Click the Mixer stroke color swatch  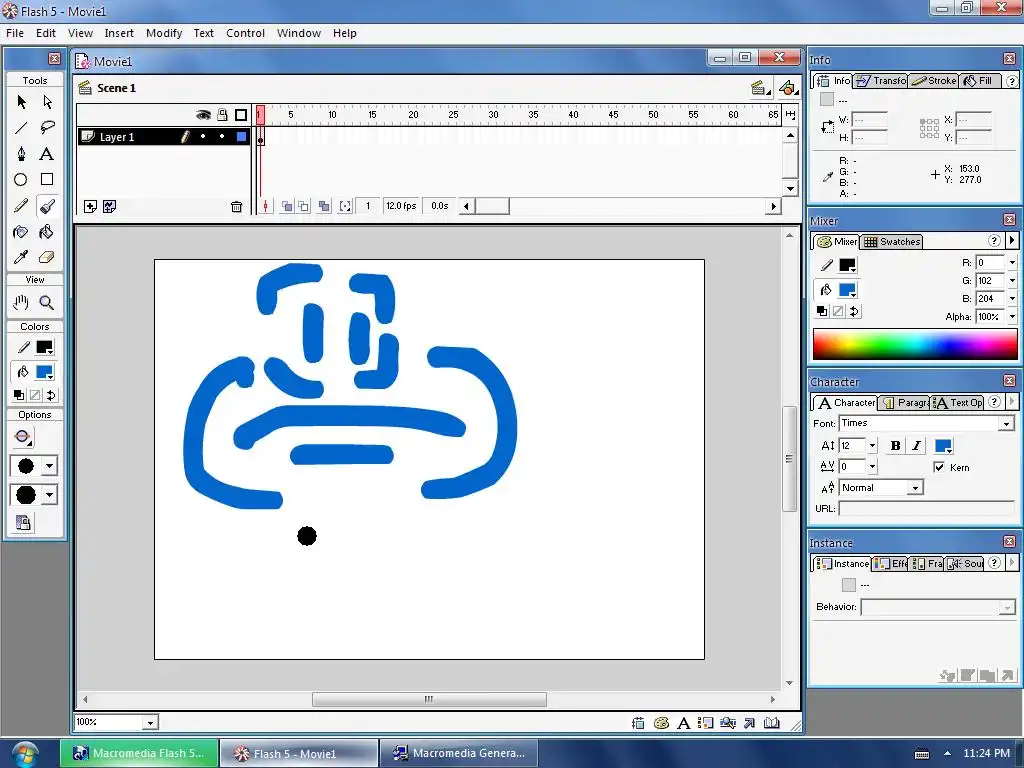[x=847, y=265]
